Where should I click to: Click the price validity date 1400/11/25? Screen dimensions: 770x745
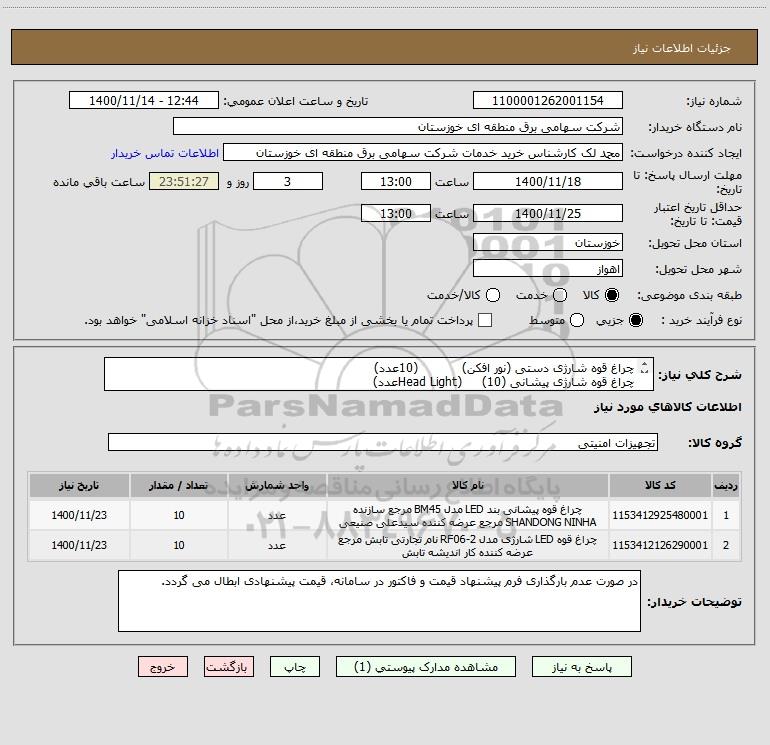(x=548, y=213)
